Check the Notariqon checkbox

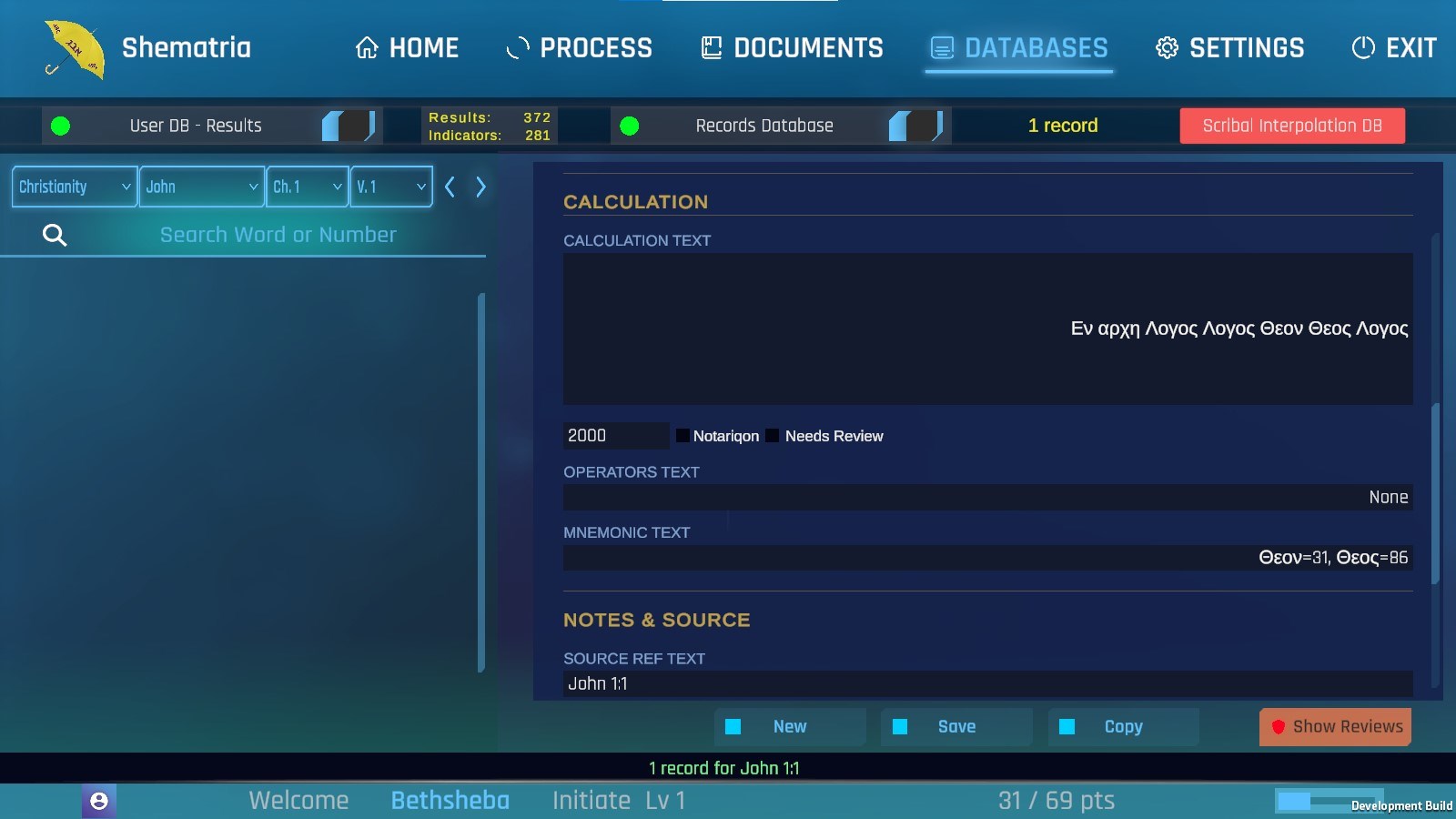click(x=682, y=436)
